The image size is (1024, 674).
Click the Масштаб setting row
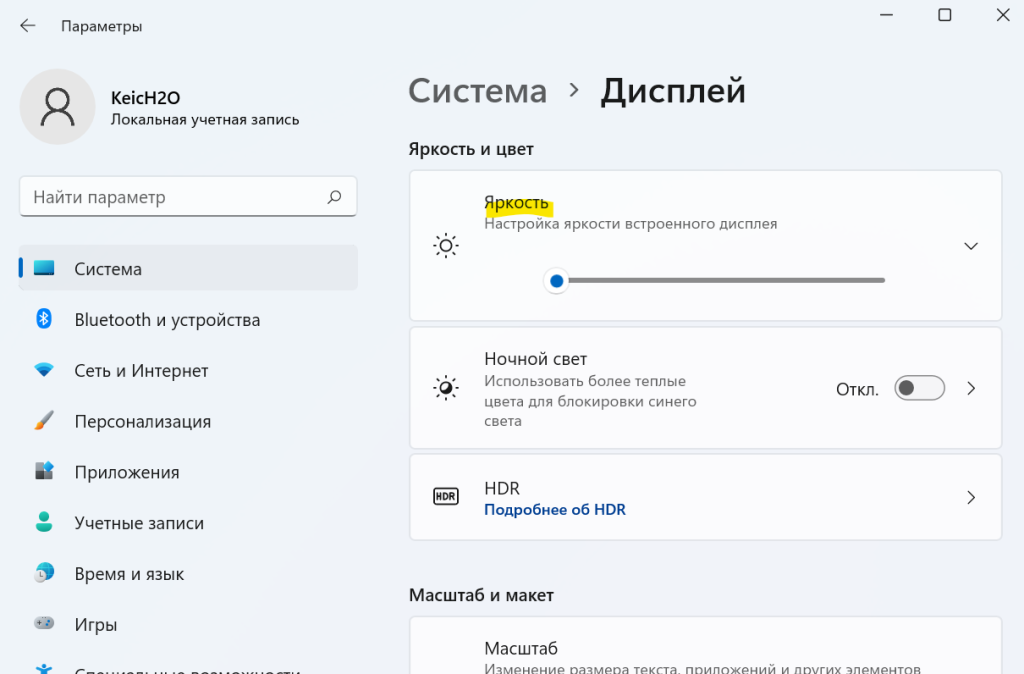pyautogui.click(x=705, y=646)
